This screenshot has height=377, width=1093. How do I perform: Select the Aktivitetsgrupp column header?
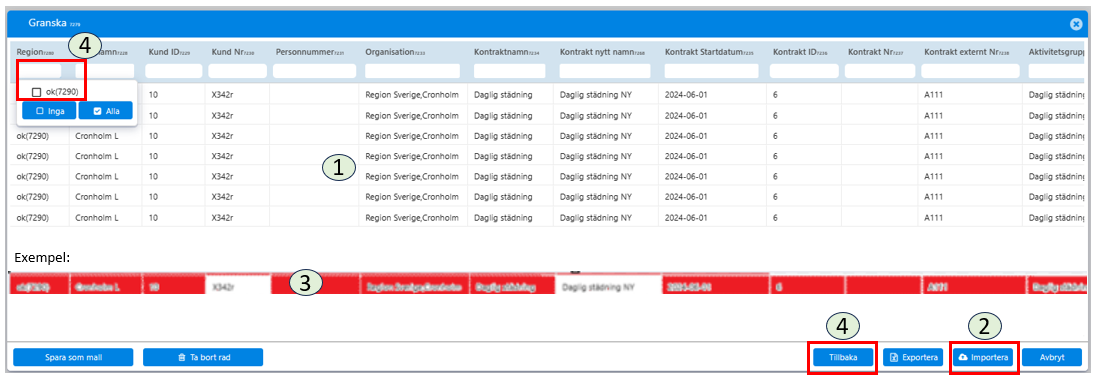(x=1057, y=52)
